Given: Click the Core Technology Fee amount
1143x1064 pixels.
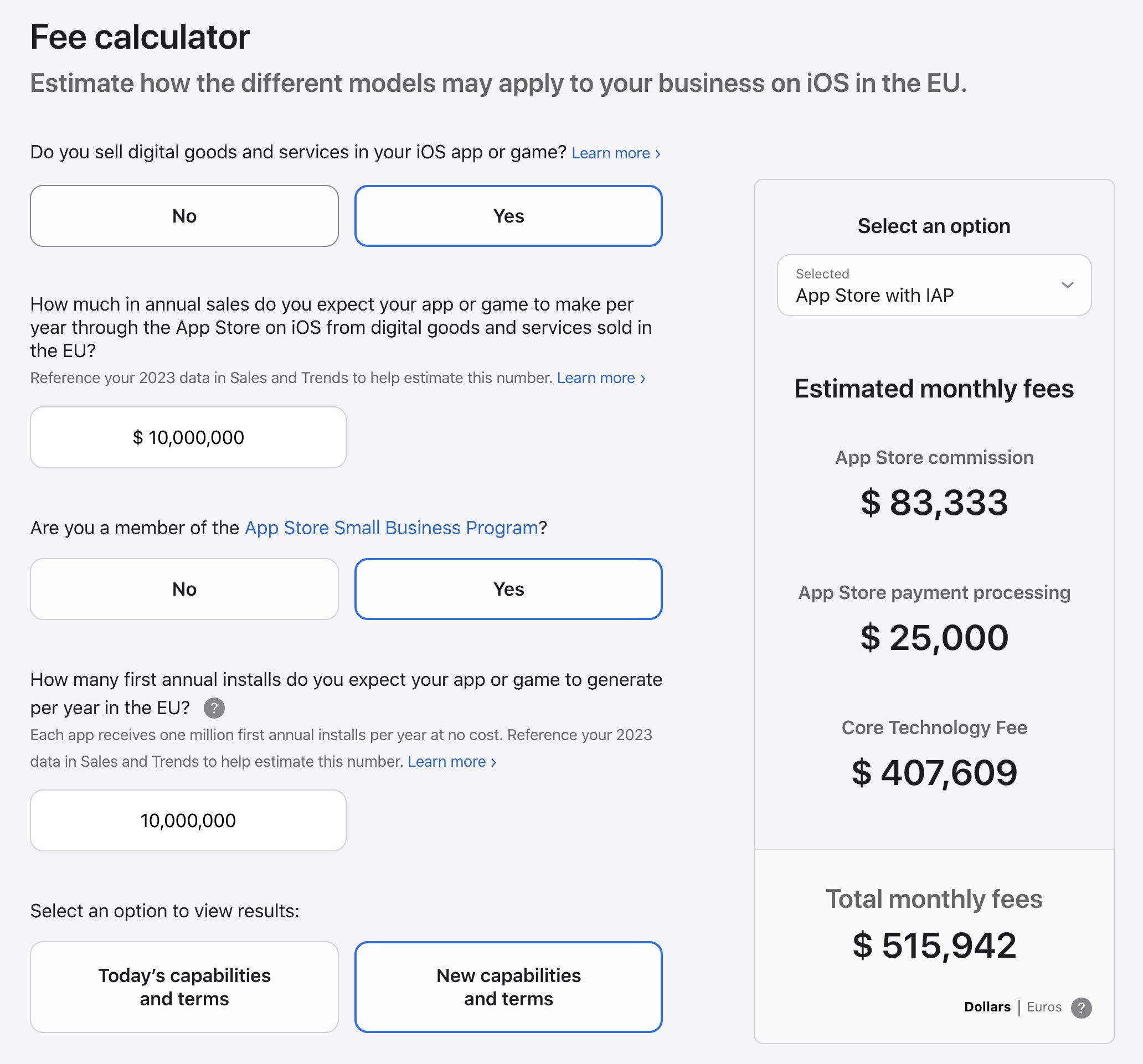Looking at the screenshot, I should (934, 773).
